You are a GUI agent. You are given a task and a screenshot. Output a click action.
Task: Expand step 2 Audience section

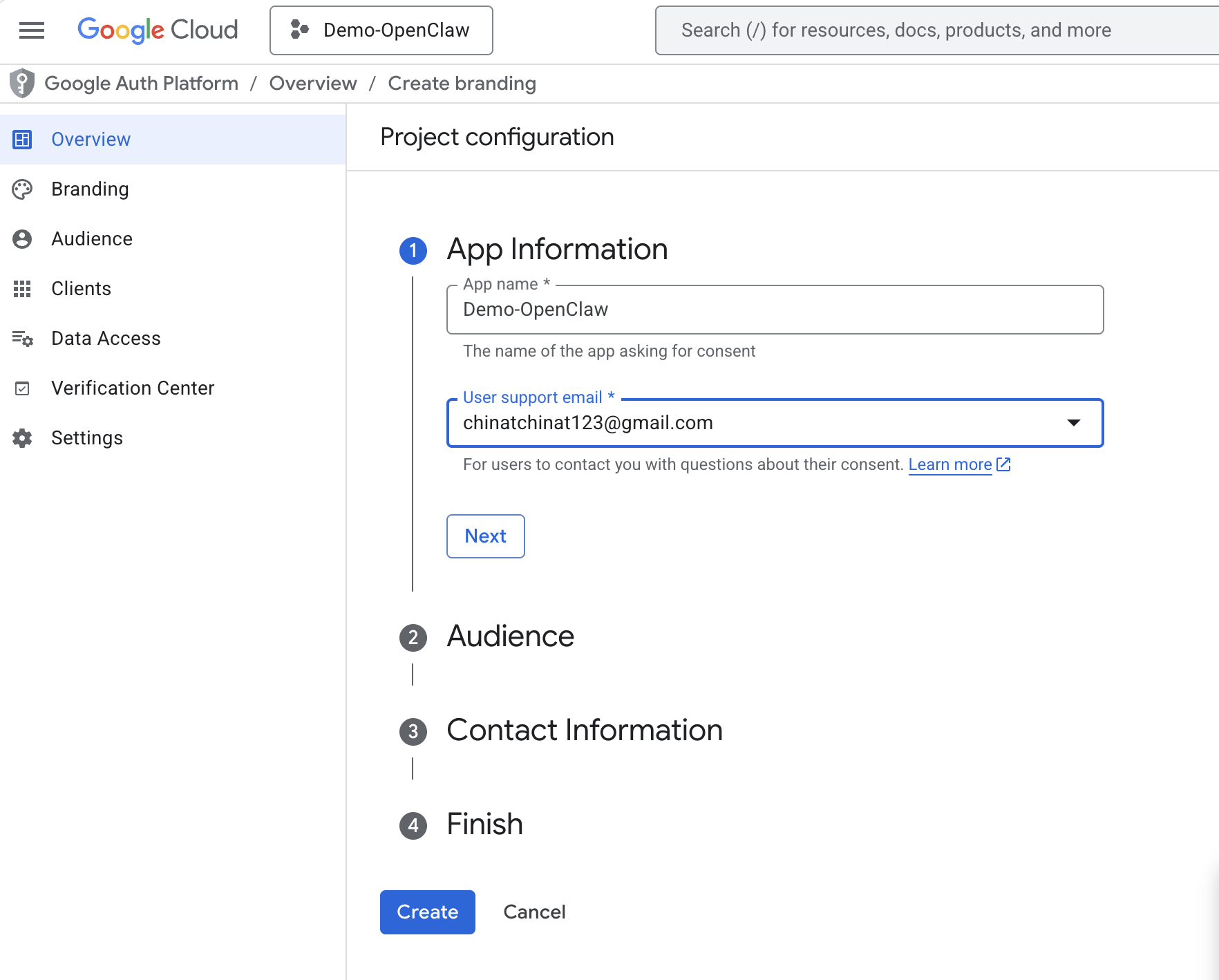point(511,637)
